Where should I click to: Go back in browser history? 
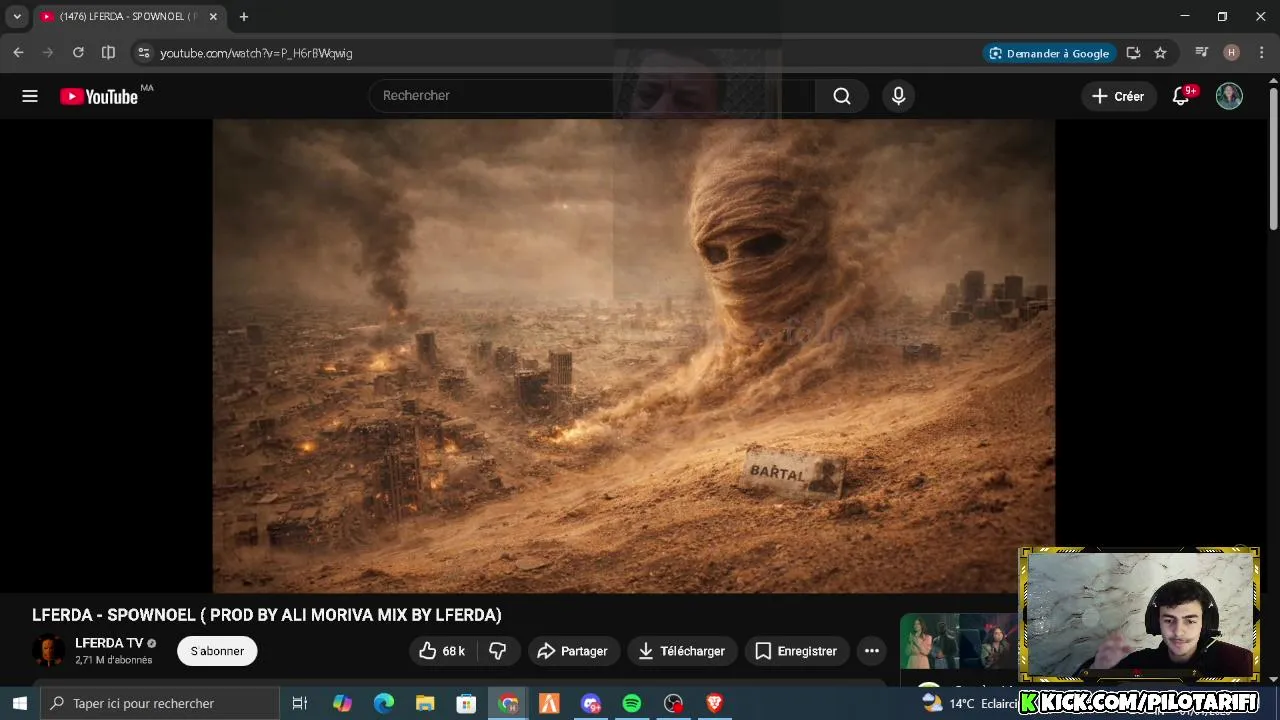[18, 53]
